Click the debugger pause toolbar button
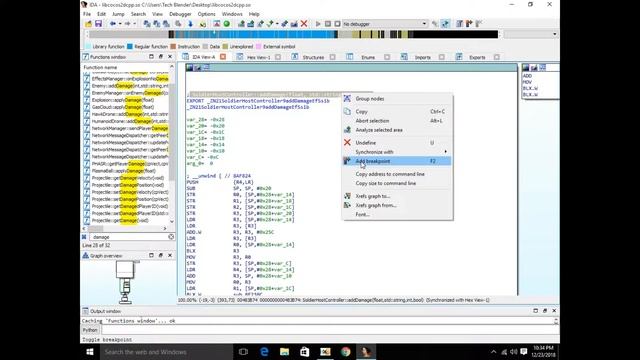Viewport: 640px width, 360px height. click(328, 24)
